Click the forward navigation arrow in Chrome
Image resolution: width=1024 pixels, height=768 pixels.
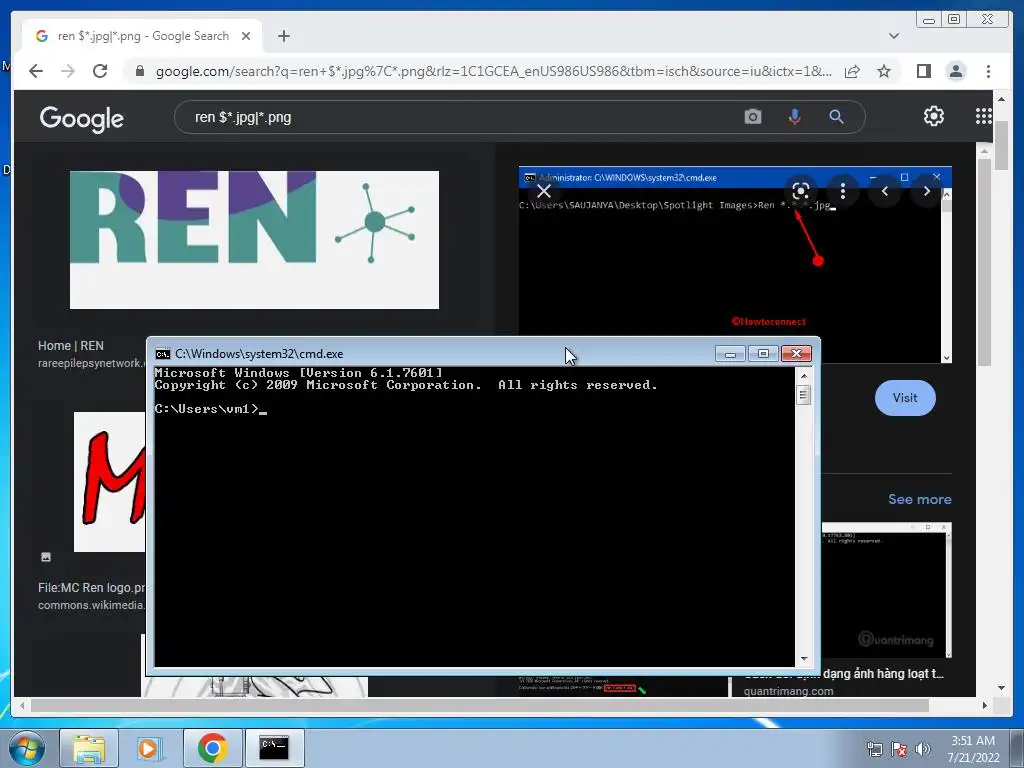pos(68,71)
